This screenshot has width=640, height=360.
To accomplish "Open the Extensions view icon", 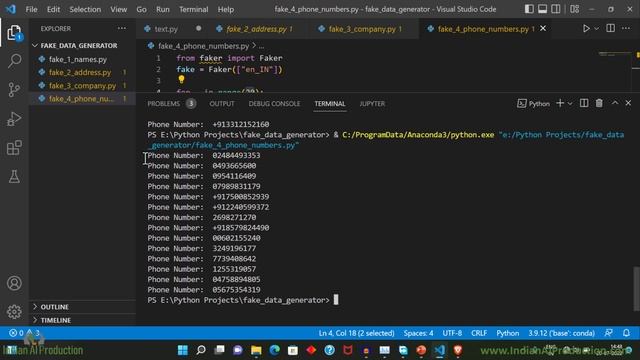I will tap(14, 148).
